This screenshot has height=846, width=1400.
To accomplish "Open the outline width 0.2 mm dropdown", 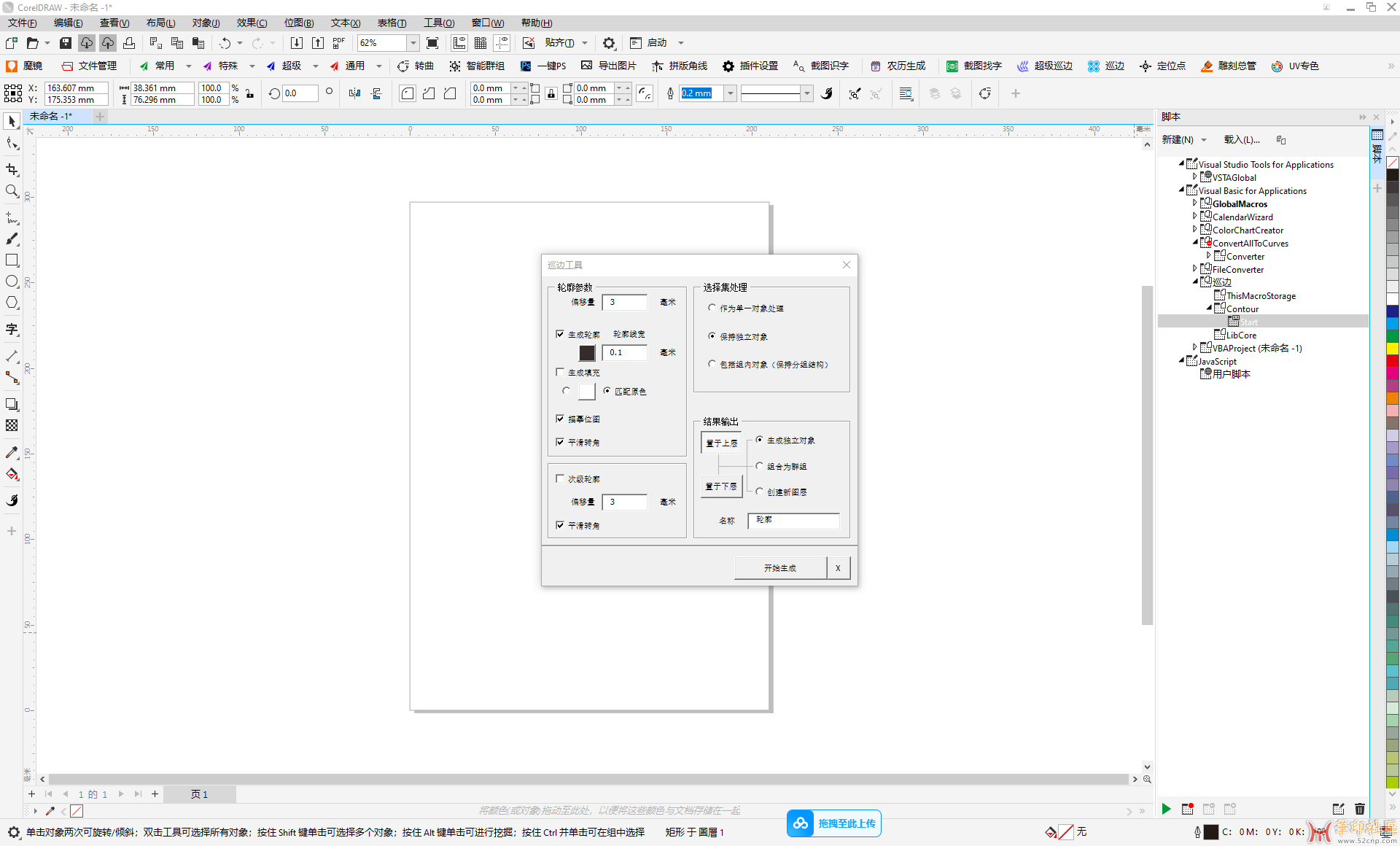I will (x=730, y=93).
